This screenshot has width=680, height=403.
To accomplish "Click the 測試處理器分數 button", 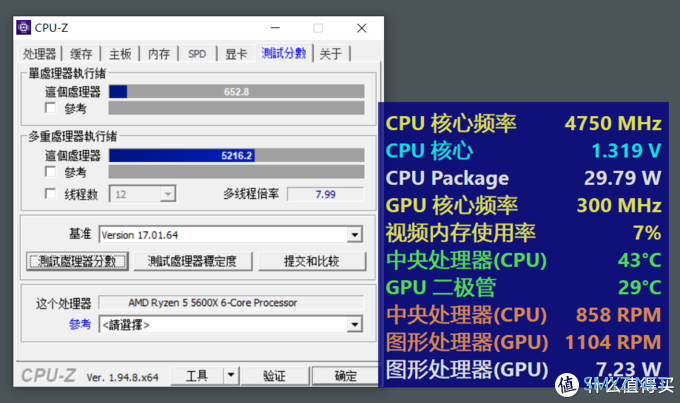I will [77, 261].
